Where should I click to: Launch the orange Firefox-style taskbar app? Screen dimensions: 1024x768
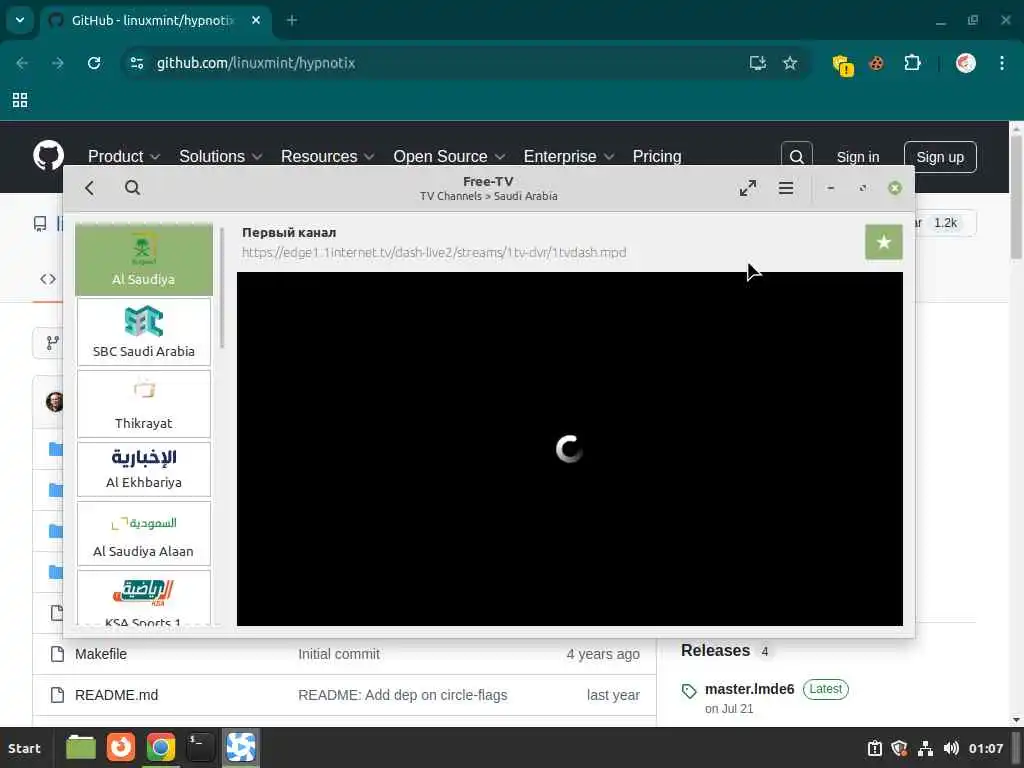(x=121, y=747)
